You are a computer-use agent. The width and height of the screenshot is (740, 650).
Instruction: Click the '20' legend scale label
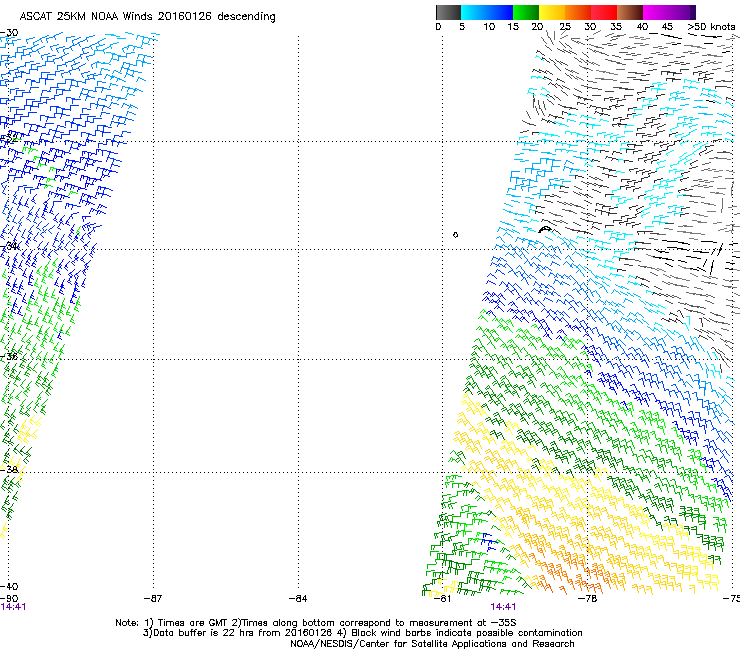click(537, 27)
